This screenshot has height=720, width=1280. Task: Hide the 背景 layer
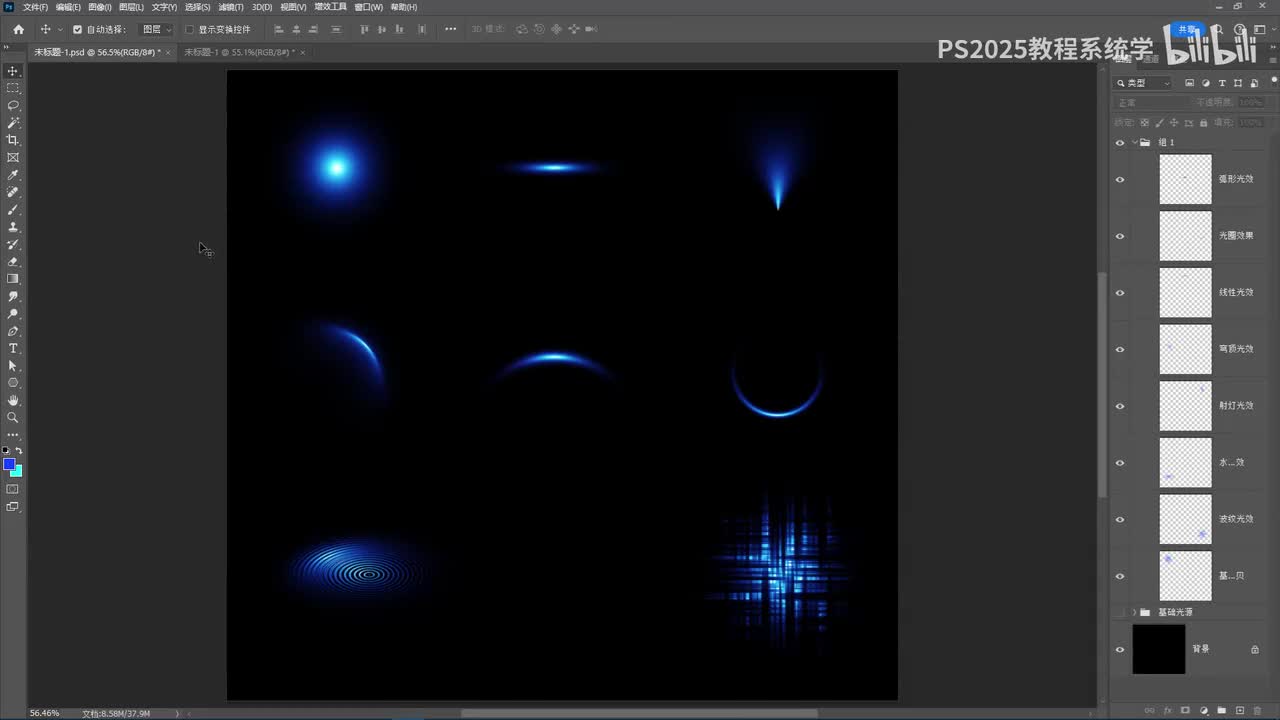tap(1120, 649)
